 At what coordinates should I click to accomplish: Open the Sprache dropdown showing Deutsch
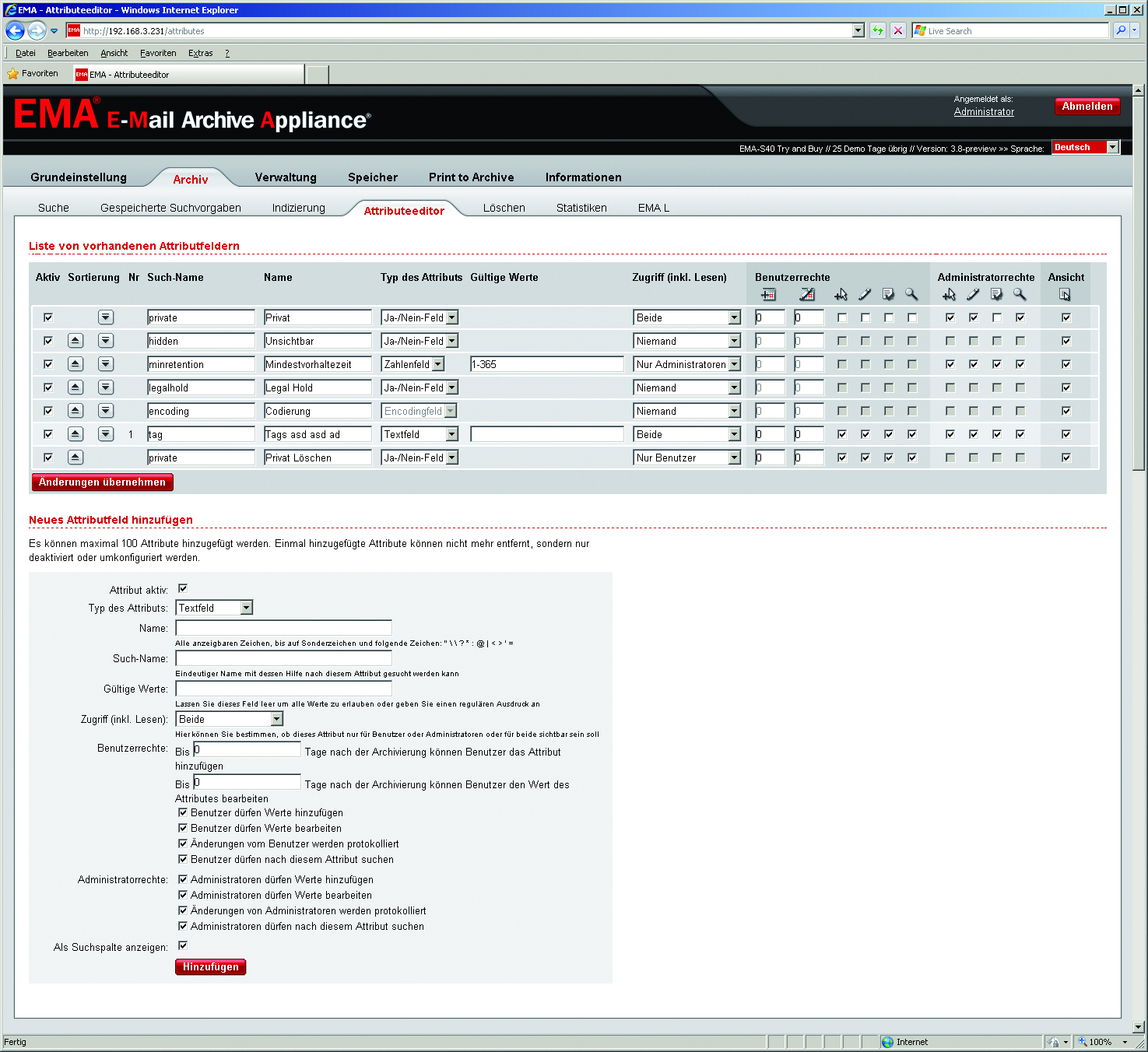(1112, 147)
